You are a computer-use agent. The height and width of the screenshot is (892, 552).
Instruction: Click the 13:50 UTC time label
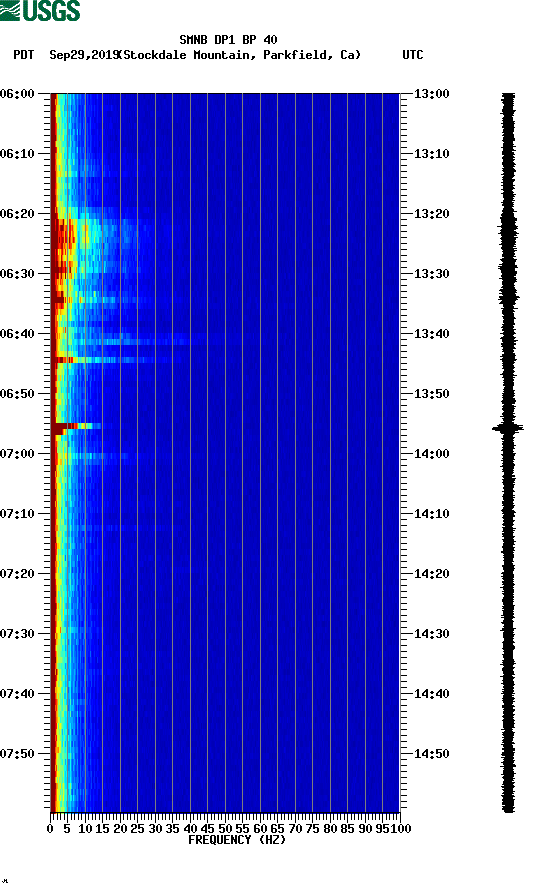tap(431, 394)
